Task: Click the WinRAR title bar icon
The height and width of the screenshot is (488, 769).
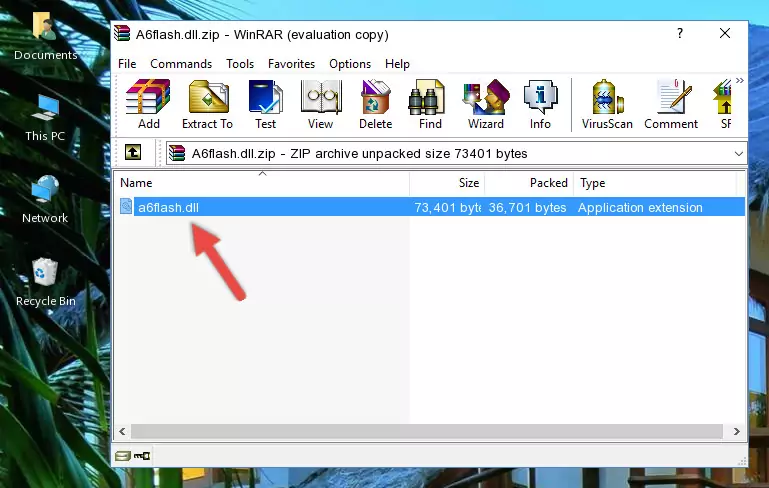Action: (122, 33)
